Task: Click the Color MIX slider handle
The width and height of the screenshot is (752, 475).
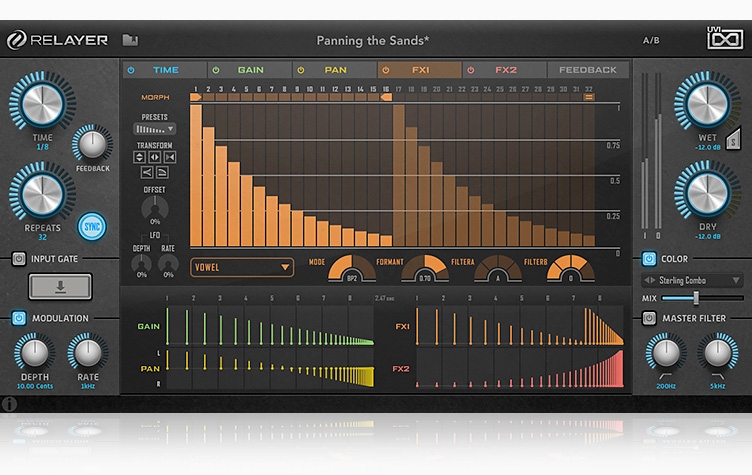Action: point(695,298)
